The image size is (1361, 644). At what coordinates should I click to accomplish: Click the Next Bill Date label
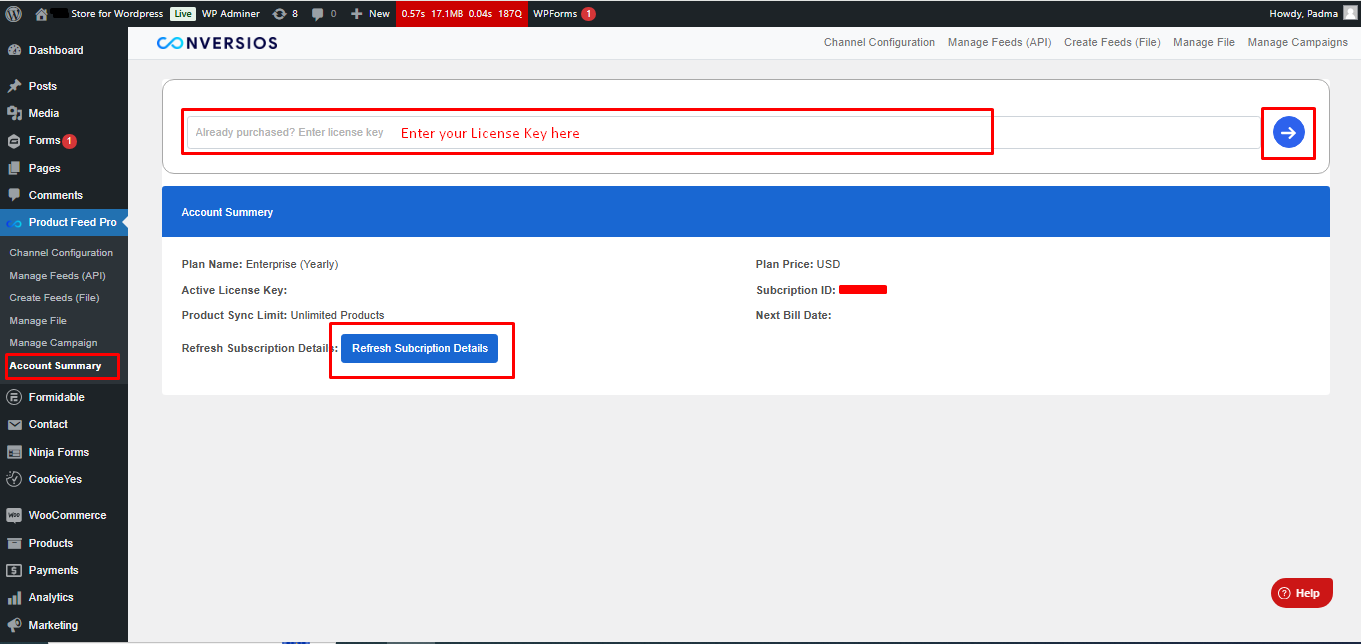tap(794, 315)
